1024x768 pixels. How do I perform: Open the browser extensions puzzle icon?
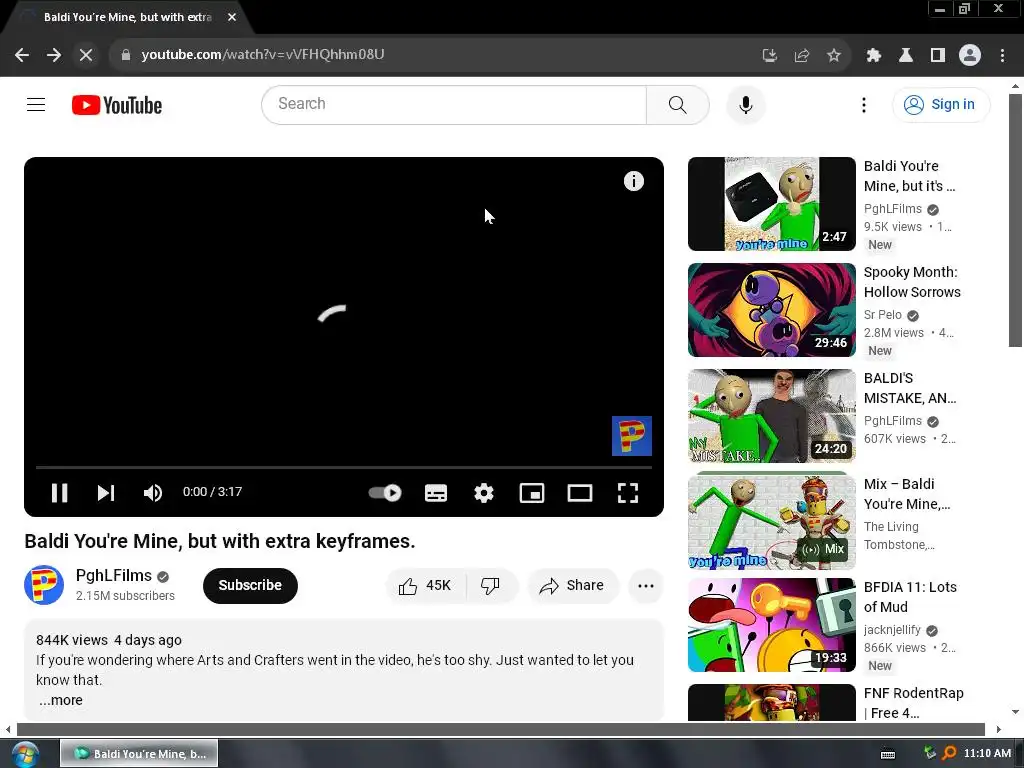(874, 56)
